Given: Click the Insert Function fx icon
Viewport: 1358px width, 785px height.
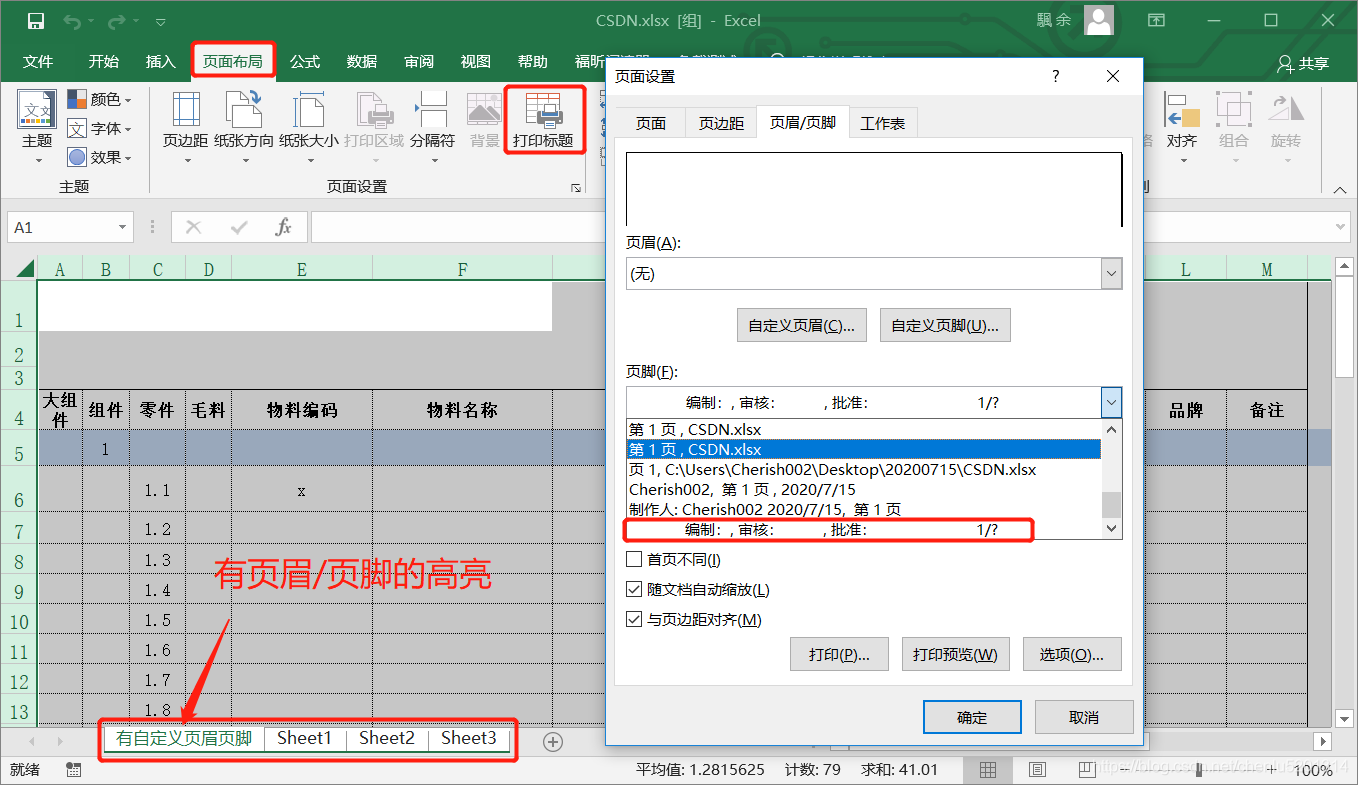Looking at the screenshot, I should click(284, 227).
